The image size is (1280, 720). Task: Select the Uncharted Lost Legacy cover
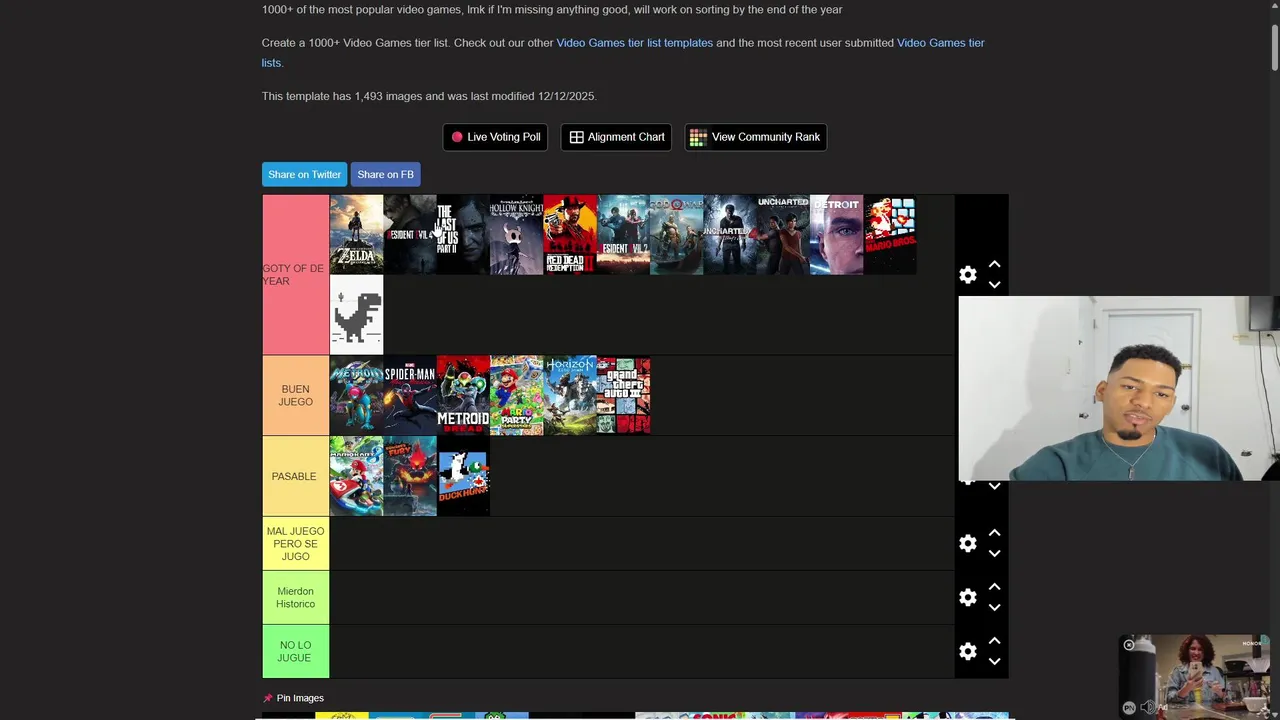coord(783,234)
